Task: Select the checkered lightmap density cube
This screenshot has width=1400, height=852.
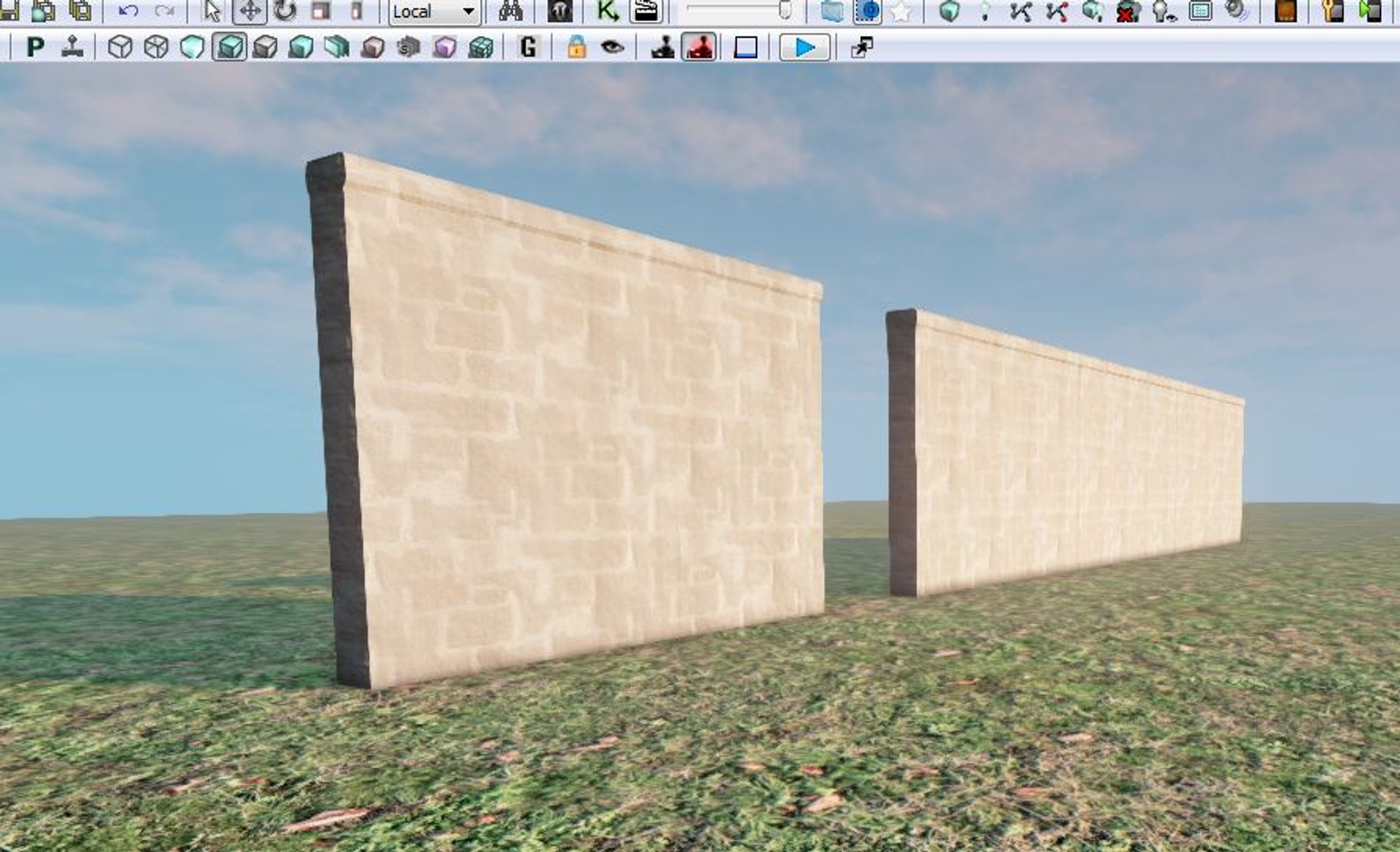Action: pyautogui.click(x=481, y=47)
